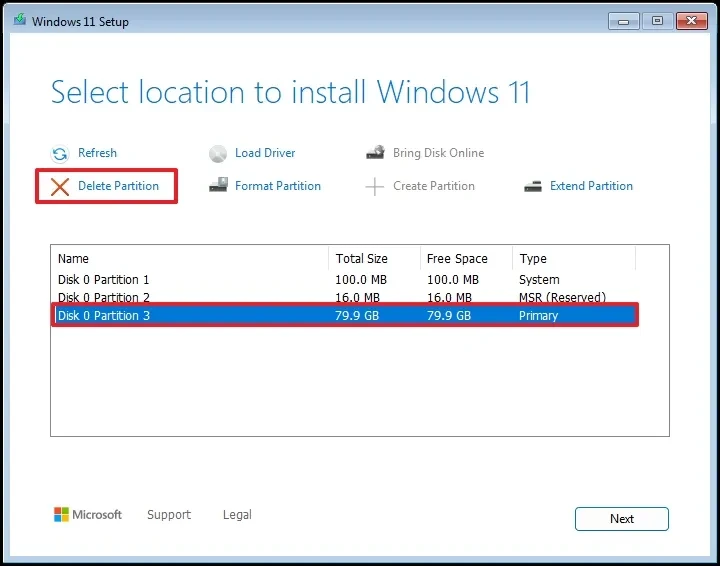Image resolution: width=720 pixels, height=566 pixels.
Task: Sort by the Free Space column header
Action: pos(464,258)
